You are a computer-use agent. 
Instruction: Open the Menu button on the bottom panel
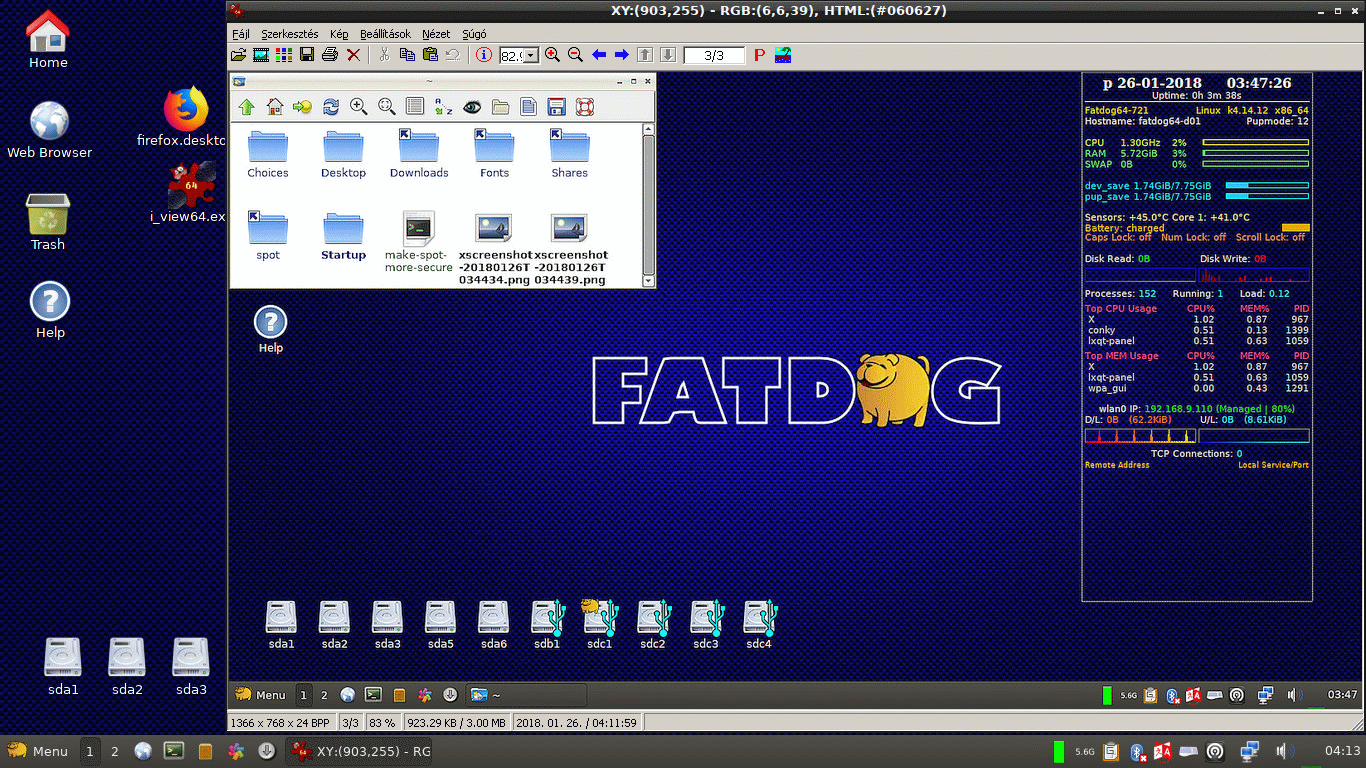pos(37,751)
